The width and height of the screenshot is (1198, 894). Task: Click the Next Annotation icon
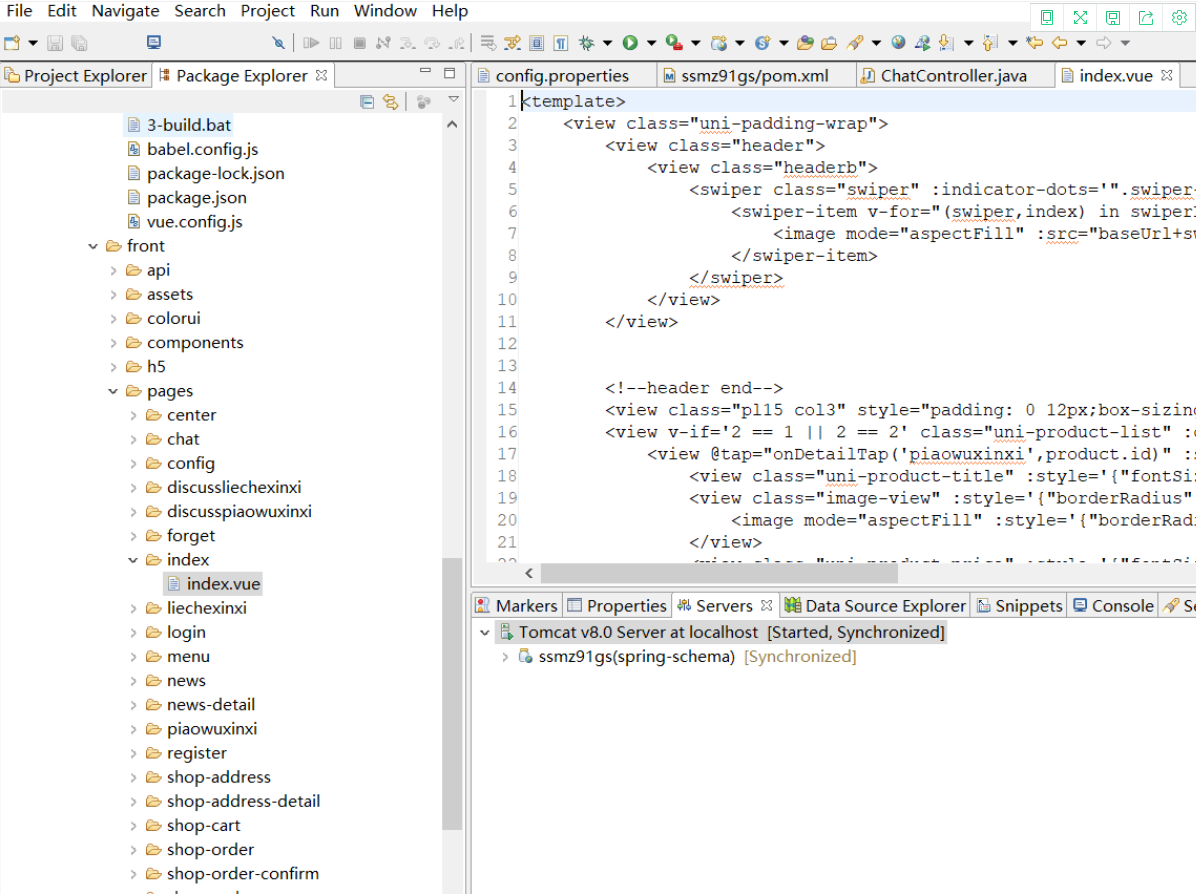coord(947,43)
